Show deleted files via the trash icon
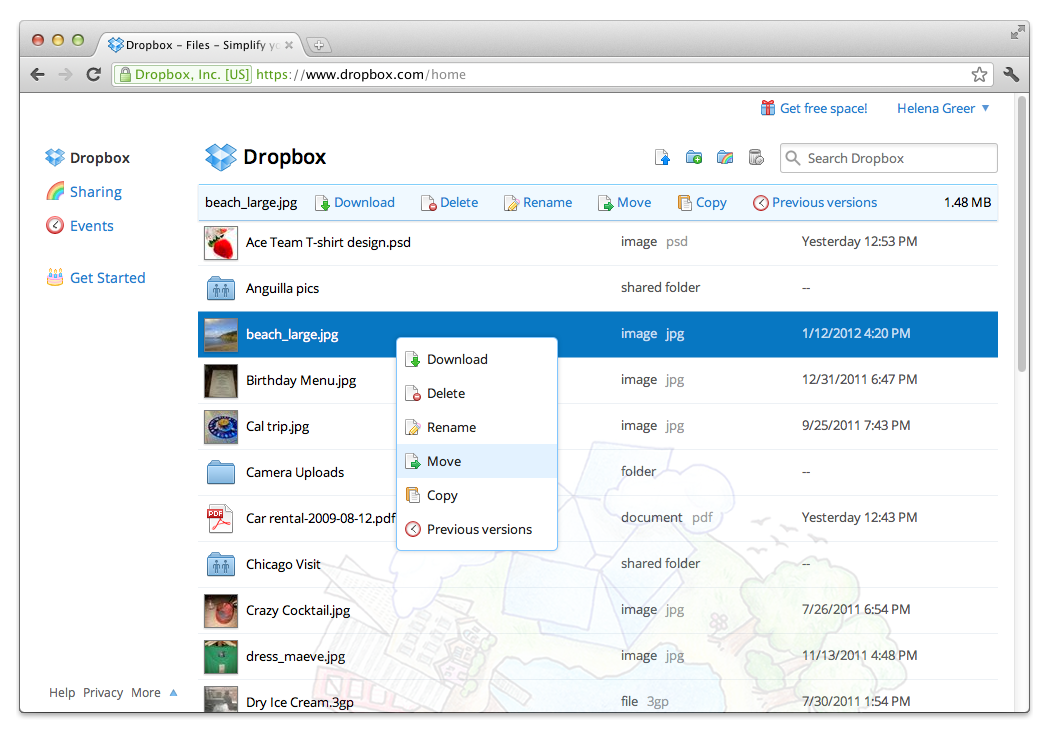The image size is (1051, 733). (x=756, y=157)
